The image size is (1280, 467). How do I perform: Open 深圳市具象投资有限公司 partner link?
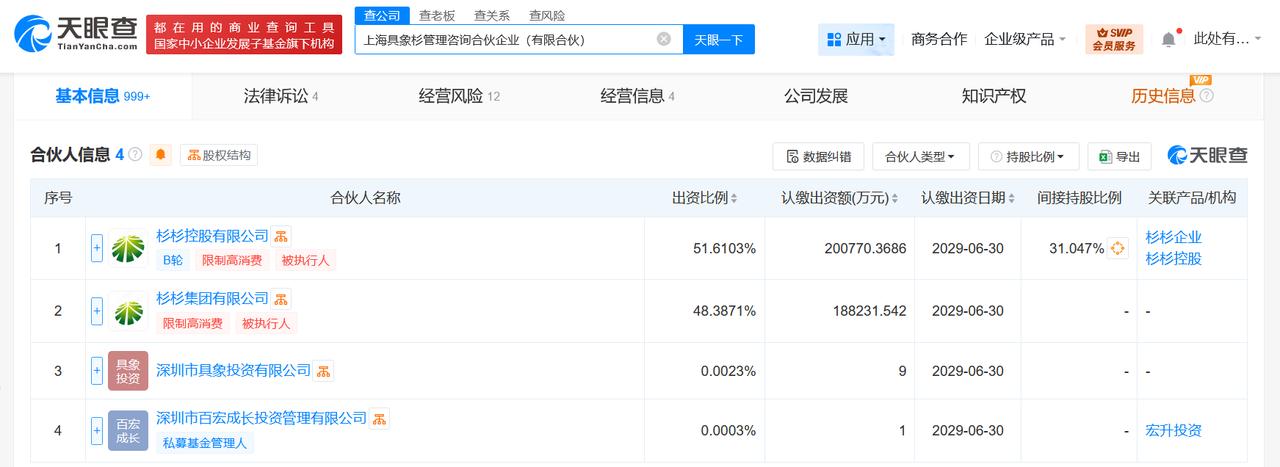click(234, 371)
